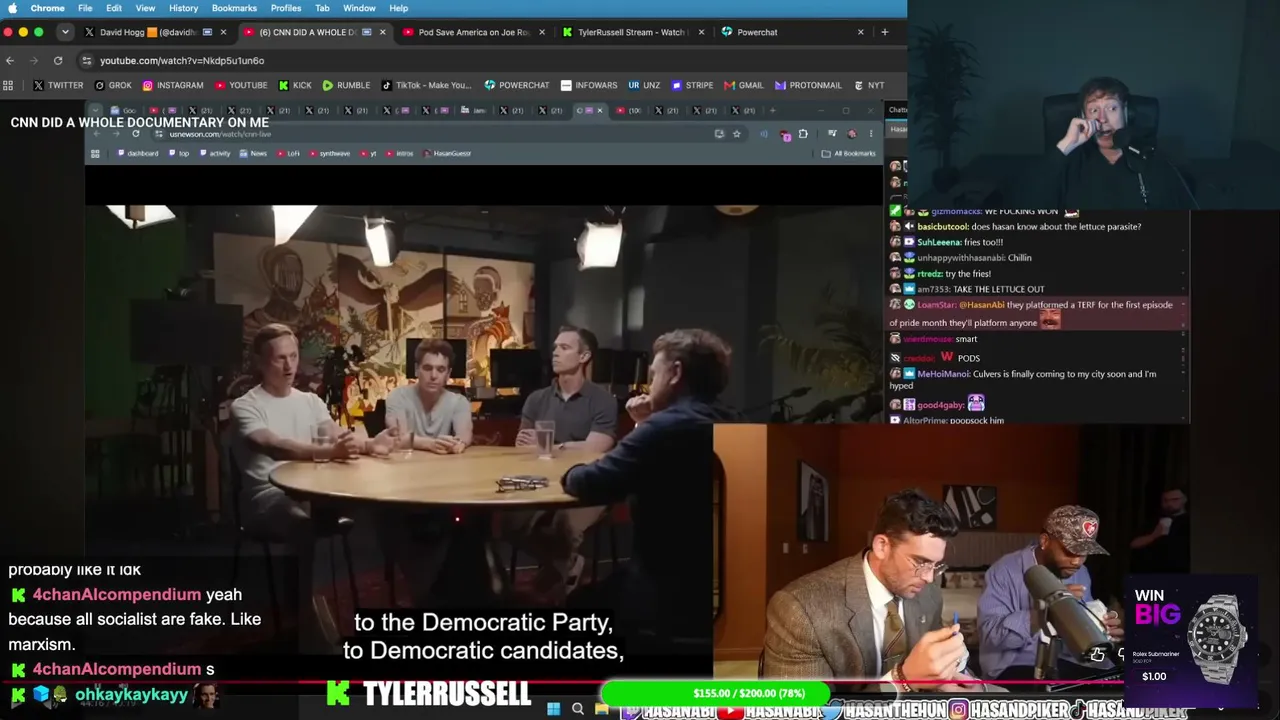Viewport: 1280px width, 720px height.
Task: Open the YOUTUBE bookmark
Action: tap(241, 85)
